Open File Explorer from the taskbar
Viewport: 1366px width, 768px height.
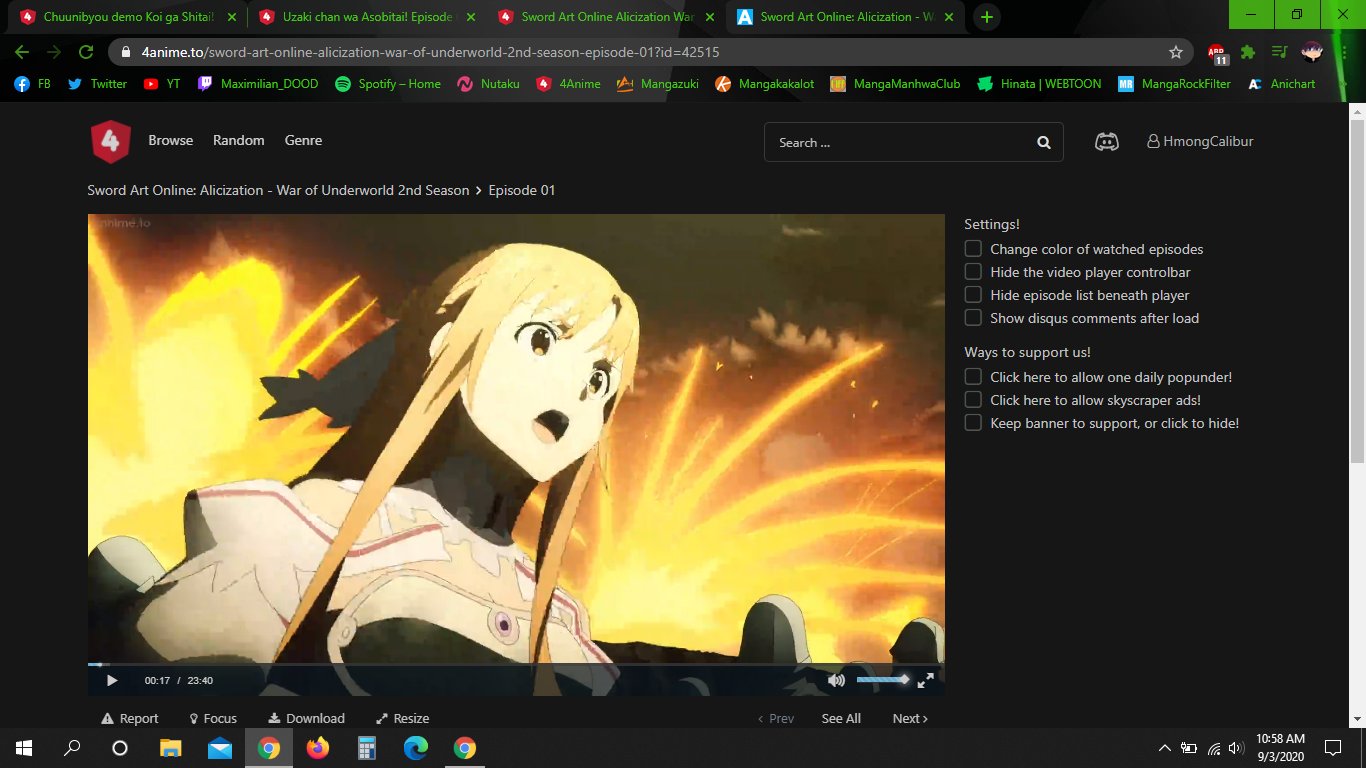coord(171,748)
